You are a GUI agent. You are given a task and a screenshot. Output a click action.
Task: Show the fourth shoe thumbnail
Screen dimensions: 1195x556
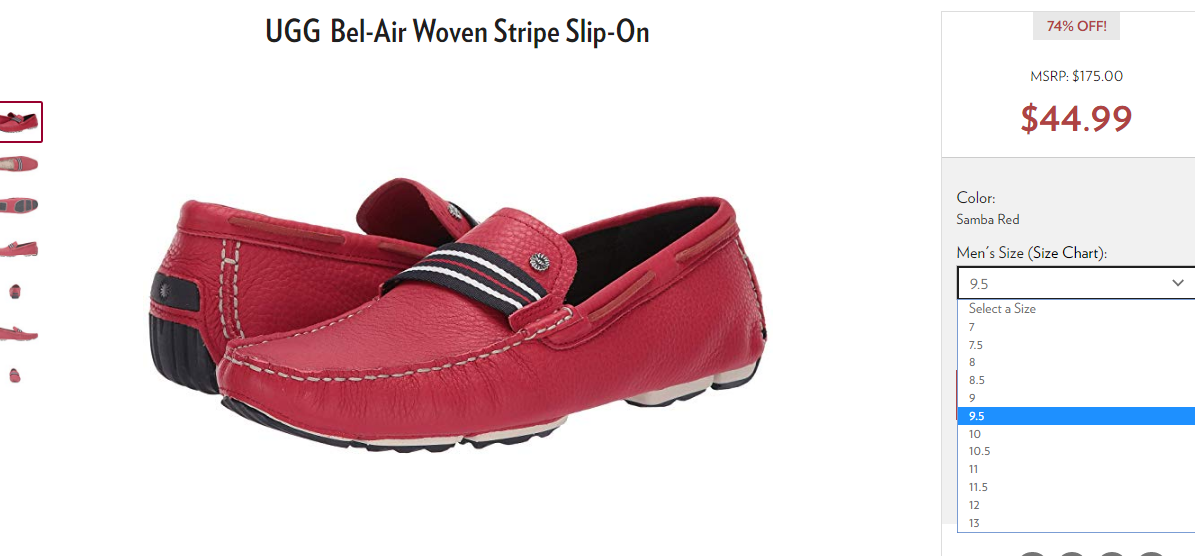tap(19, 248)
